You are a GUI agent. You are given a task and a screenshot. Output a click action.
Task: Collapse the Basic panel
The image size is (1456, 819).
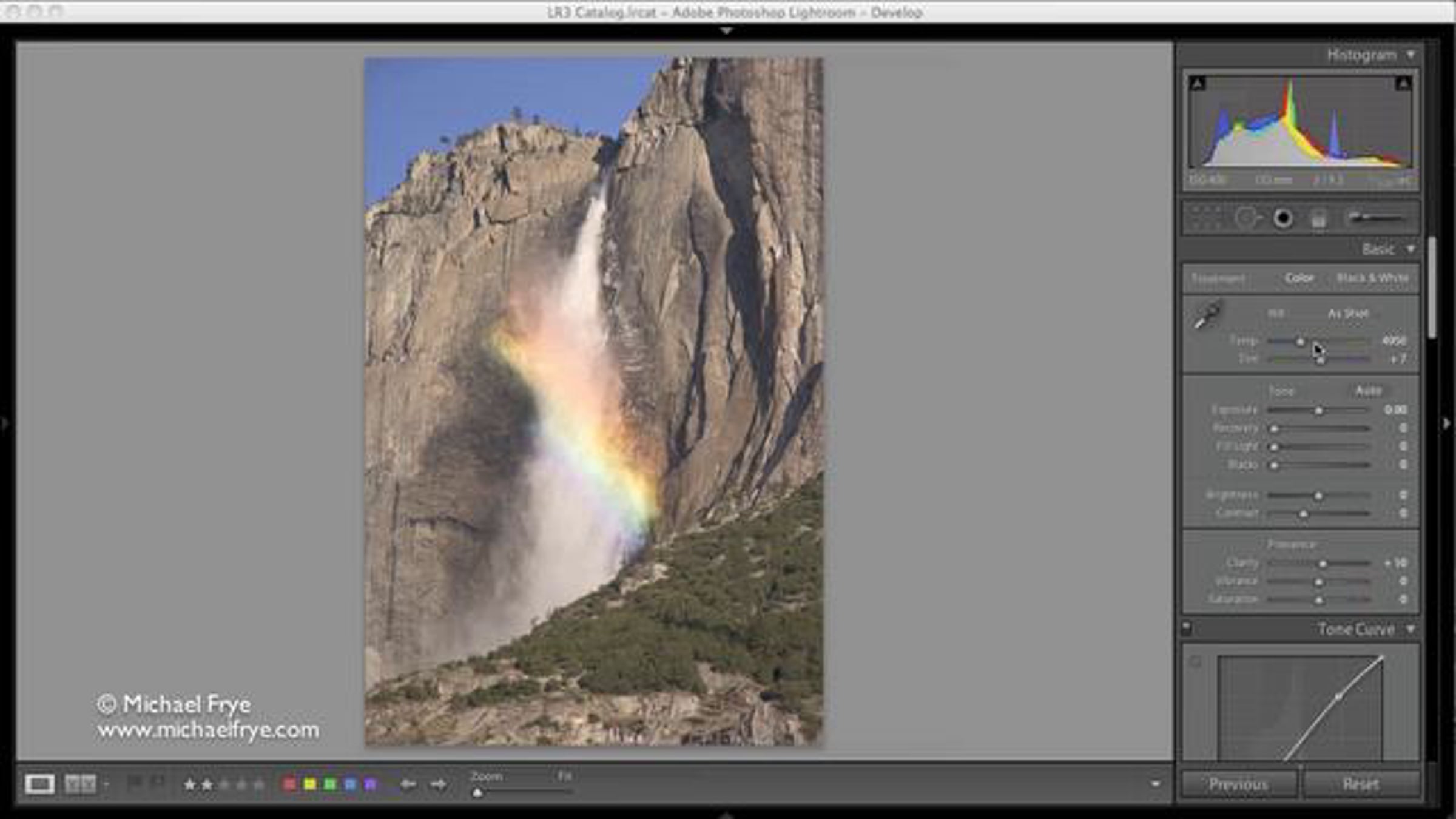[x=1410, y=249]
